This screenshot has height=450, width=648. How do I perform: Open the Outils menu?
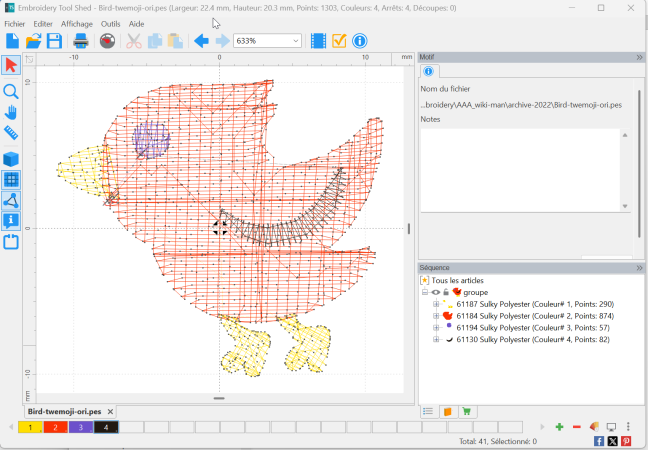click(x=110, y=24)
